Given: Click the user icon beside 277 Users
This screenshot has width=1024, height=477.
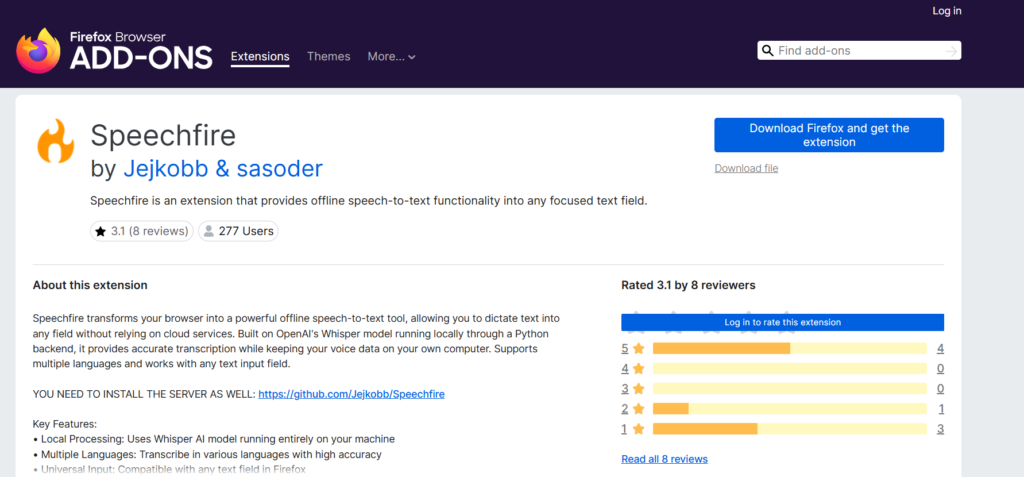Looking at the screenshot, I should point(209,231).
